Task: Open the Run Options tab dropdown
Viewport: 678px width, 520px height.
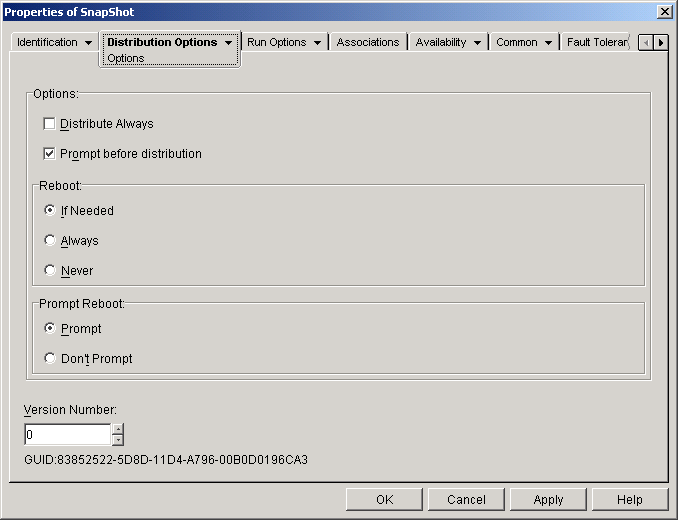Action: pyautogui.click(x=317, y=43)
